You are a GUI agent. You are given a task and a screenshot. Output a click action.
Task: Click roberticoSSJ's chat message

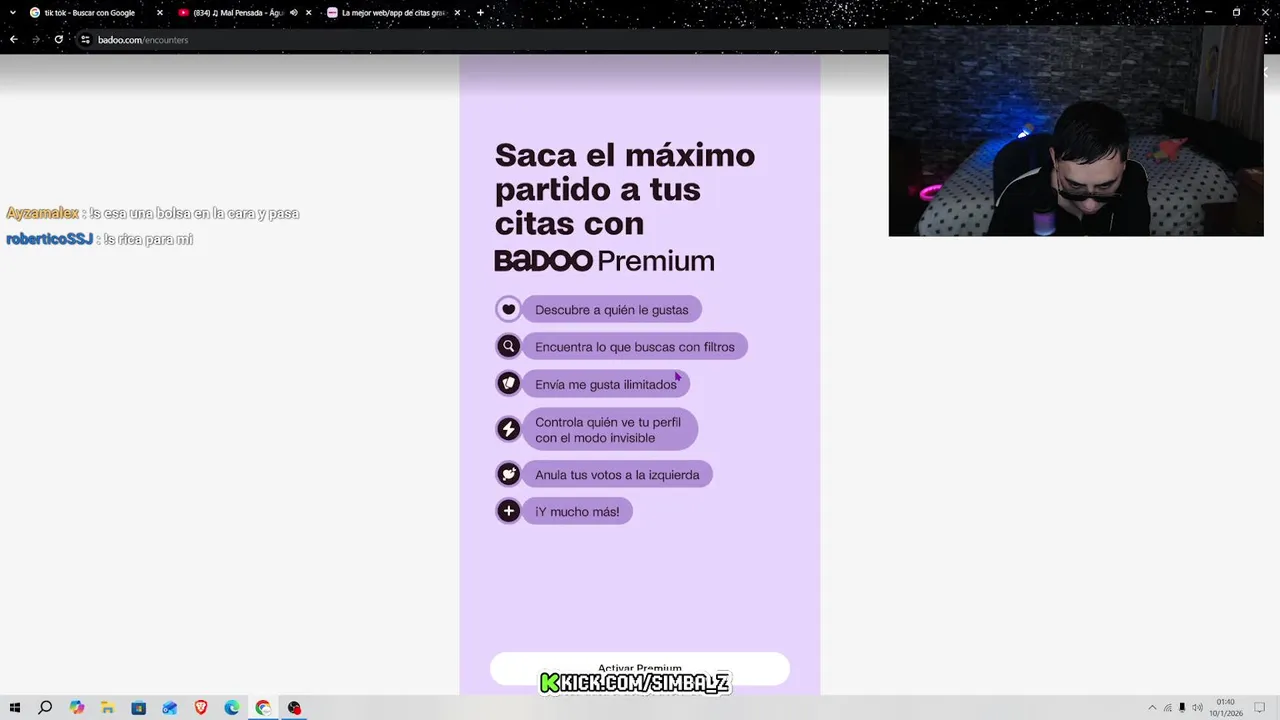tap(100, 239)
